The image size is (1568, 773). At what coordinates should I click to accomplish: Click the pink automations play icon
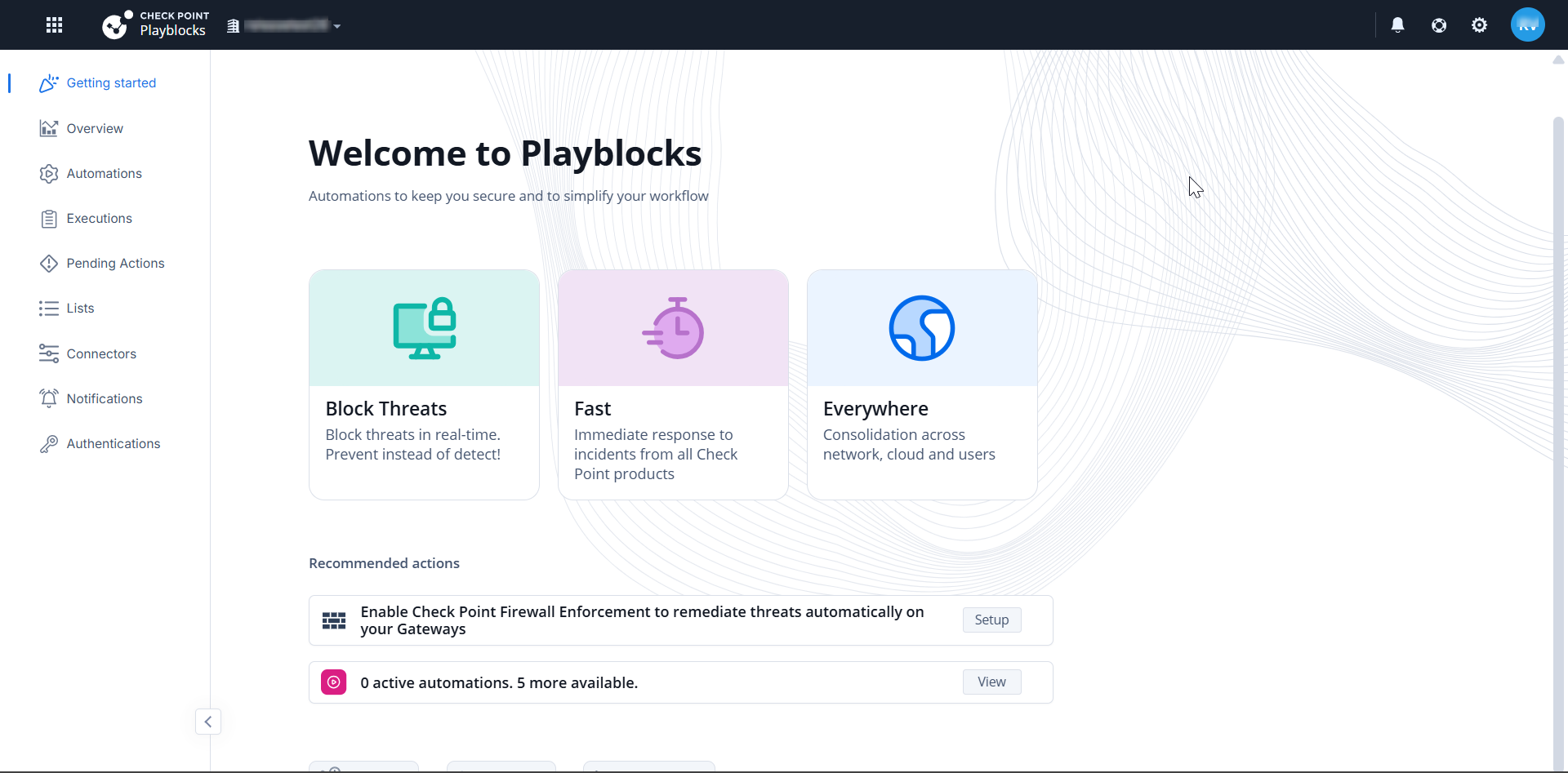(x=334, y=682)
